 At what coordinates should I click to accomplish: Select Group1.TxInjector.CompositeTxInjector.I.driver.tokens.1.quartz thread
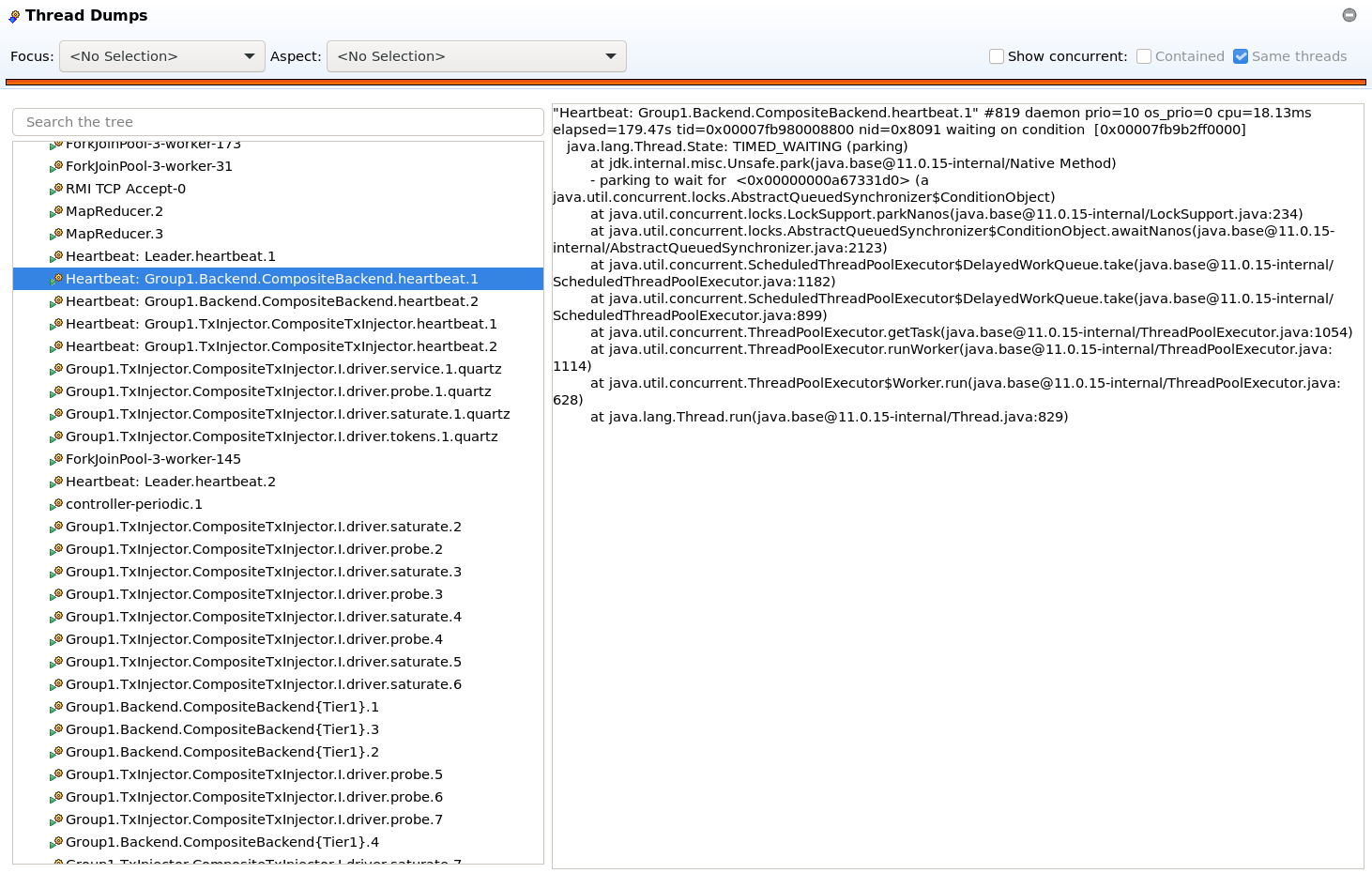tap(282, 436)
